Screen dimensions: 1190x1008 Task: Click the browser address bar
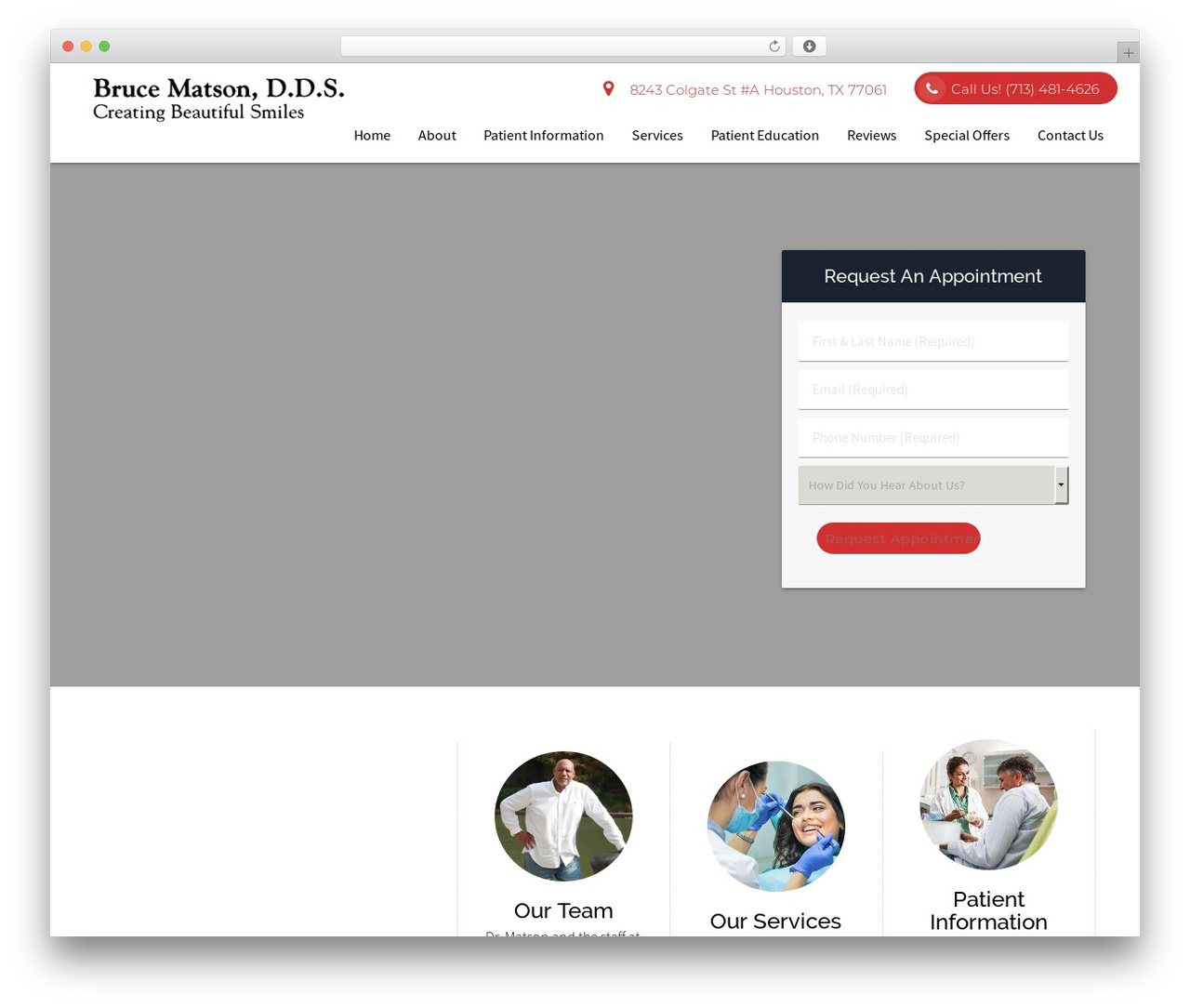(562, 46)
